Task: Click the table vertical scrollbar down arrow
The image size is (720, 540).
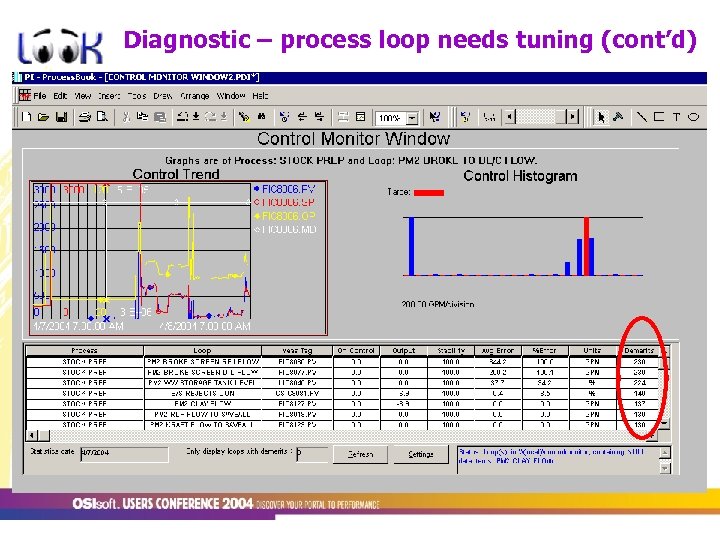Action: [x=664, y=423]
